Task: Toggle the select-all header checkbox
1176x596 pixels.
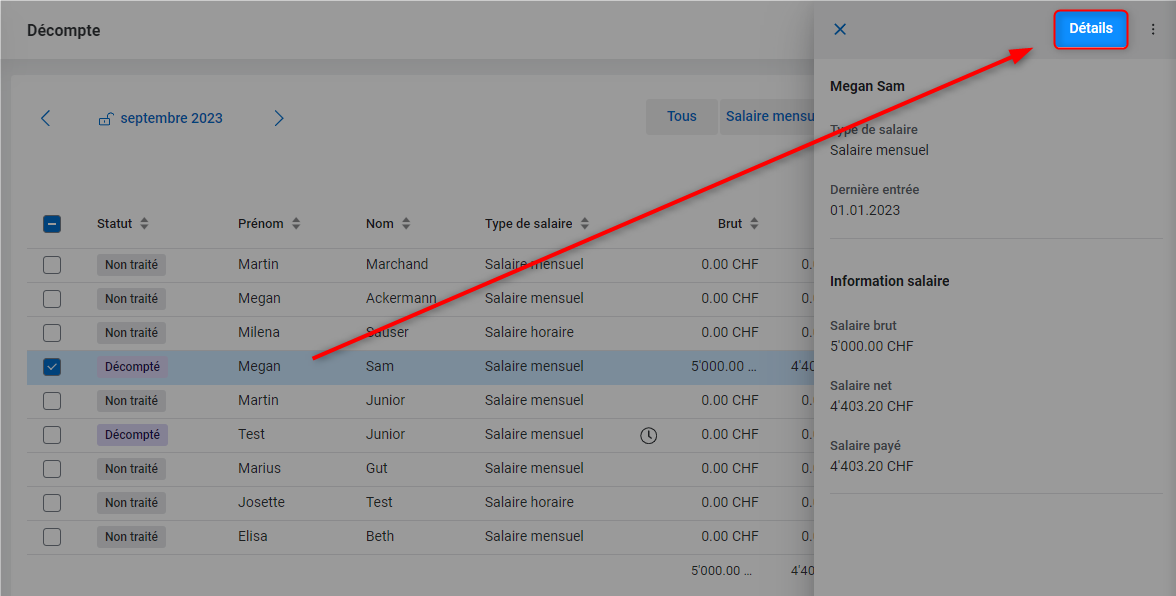Action: 52,223
